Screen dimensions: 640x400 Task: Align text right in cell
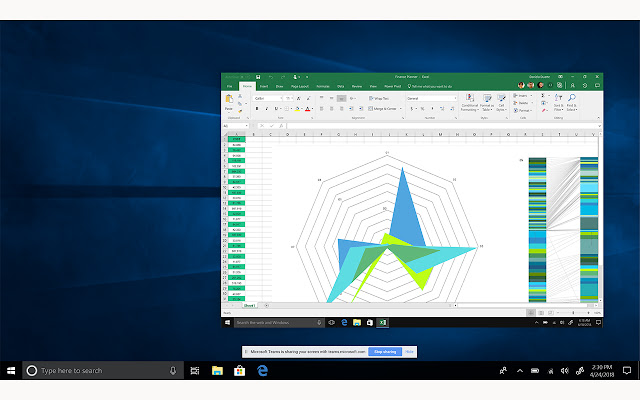point(342,109)
